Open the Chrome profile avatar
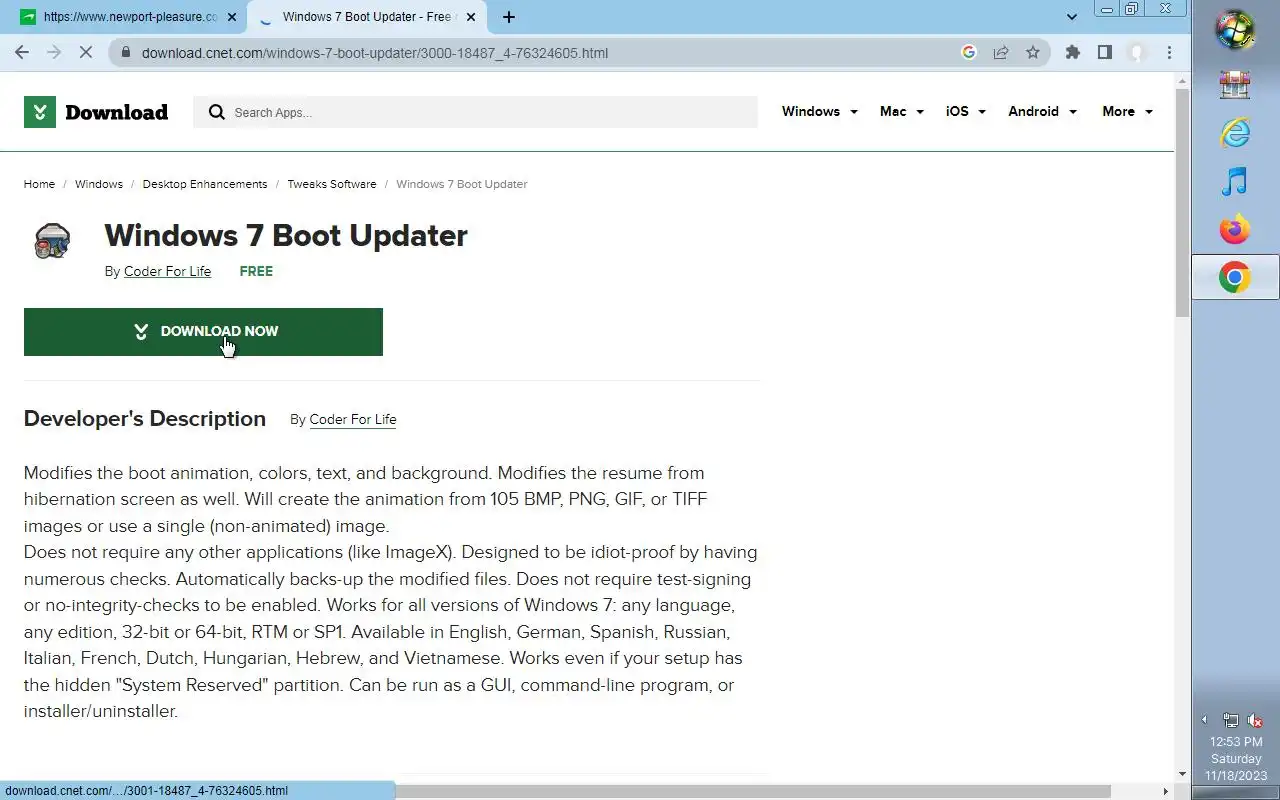The width and height of the screenshot is (1280, 800). [1137, 53]
